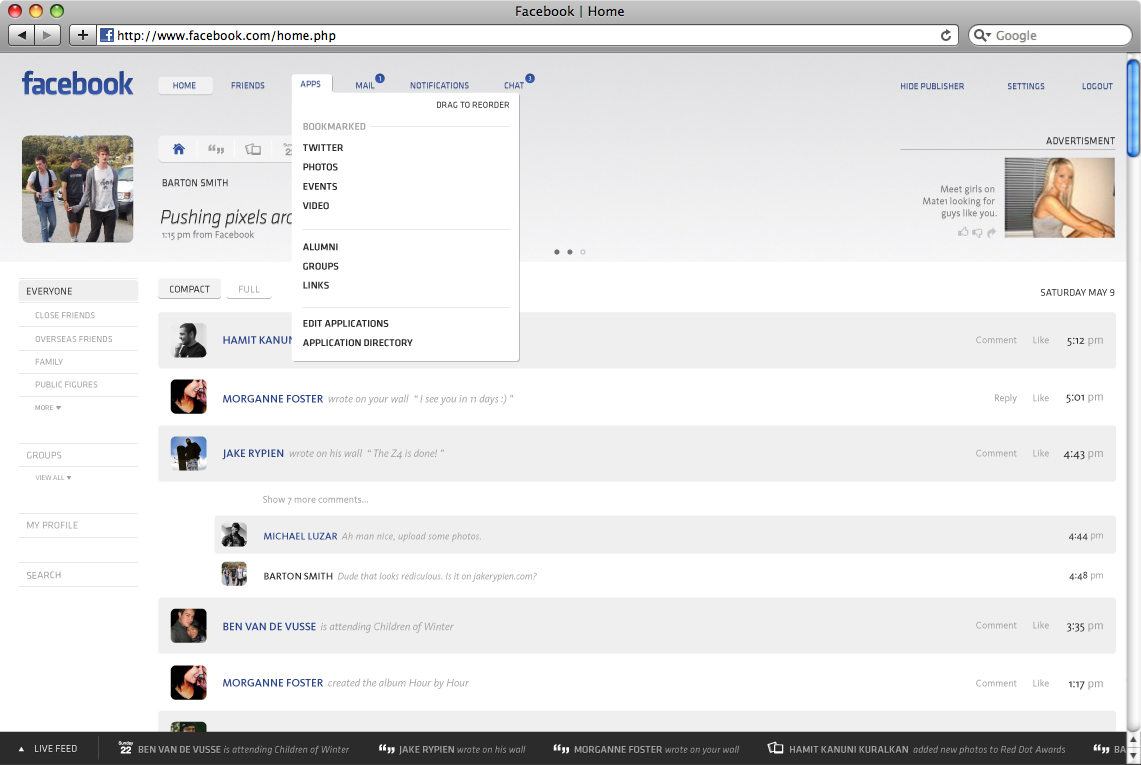The image size is (1141, 765).
Task: Click SEARCH in sidebar
Action: coord(44,575)
